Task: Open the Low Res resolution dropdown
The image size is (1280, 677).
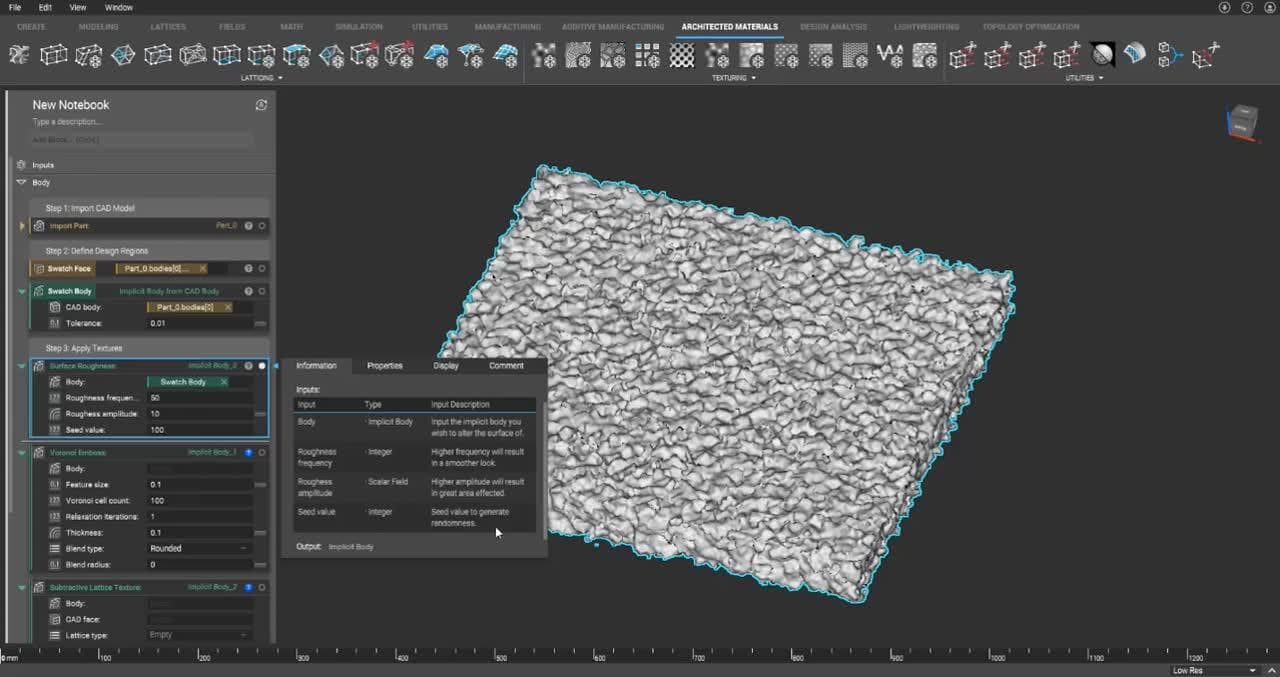Action: [1215, 670]
